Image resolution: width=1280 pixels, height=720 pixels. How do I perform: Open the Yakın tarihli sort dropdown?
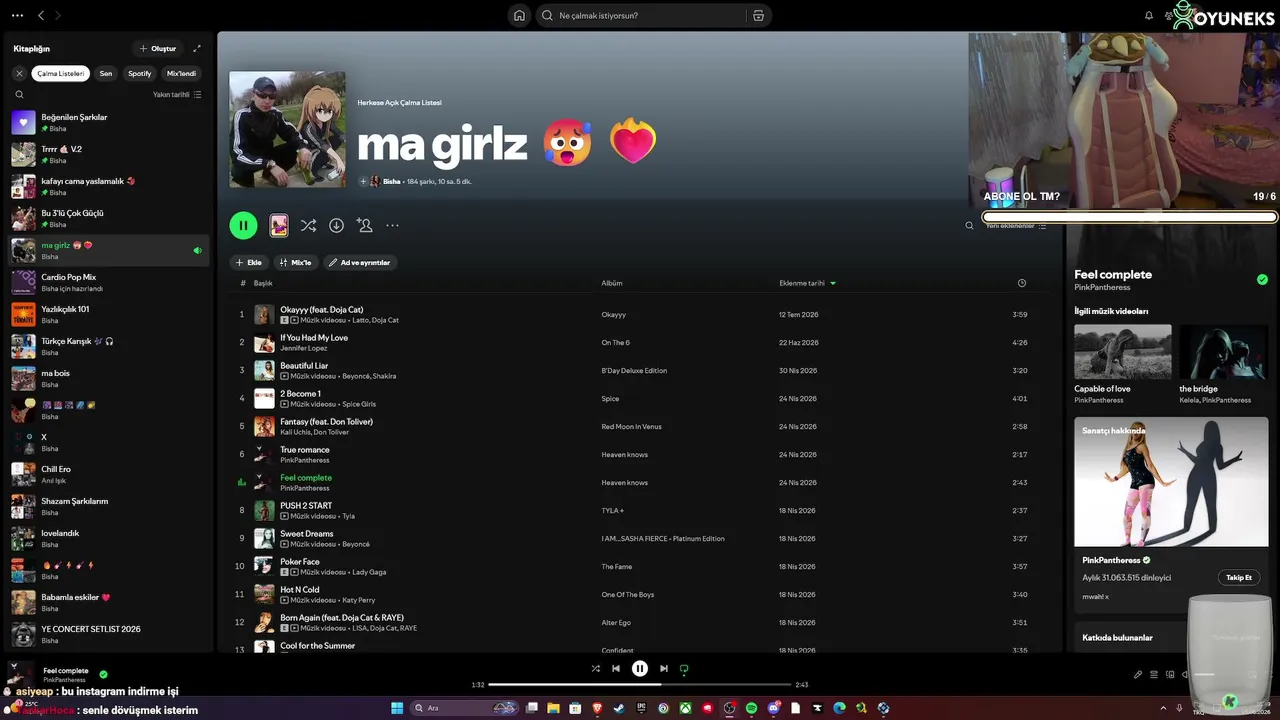177,95
